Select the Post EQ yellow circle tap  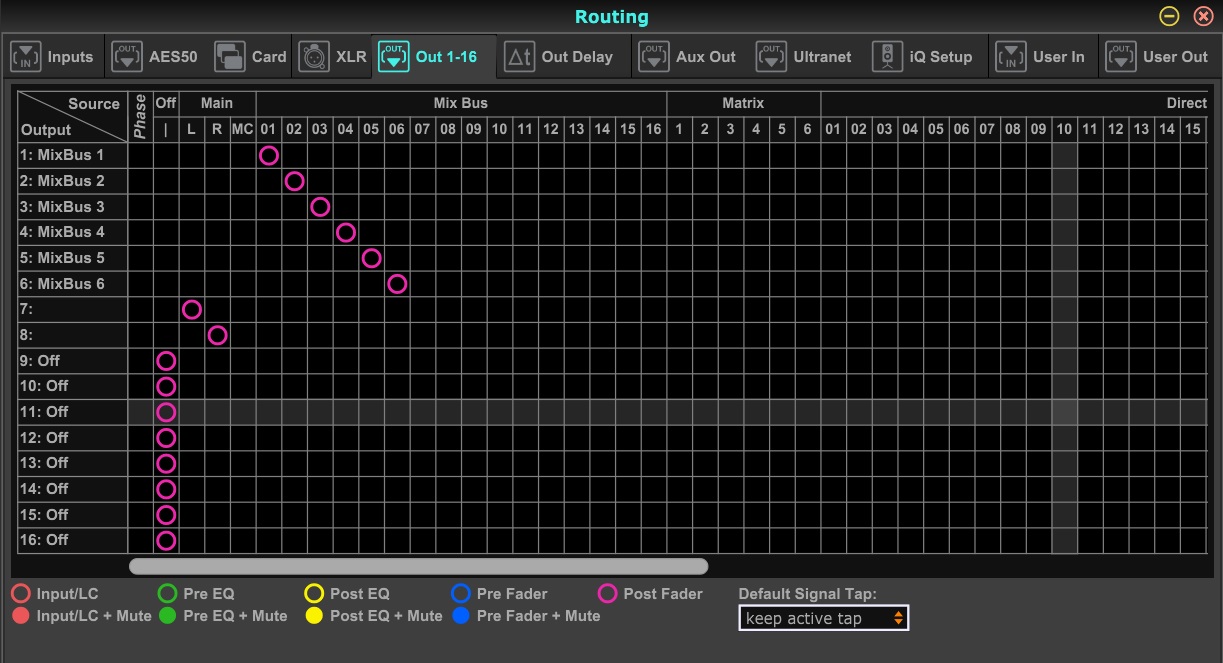click(x=314, y=594)
